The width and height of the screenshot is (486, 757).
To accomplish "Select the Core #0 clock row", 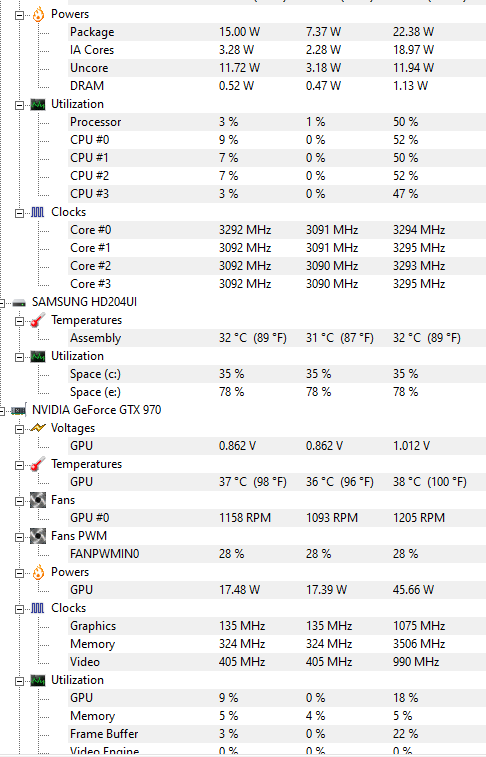I will (x=277, y=230).
